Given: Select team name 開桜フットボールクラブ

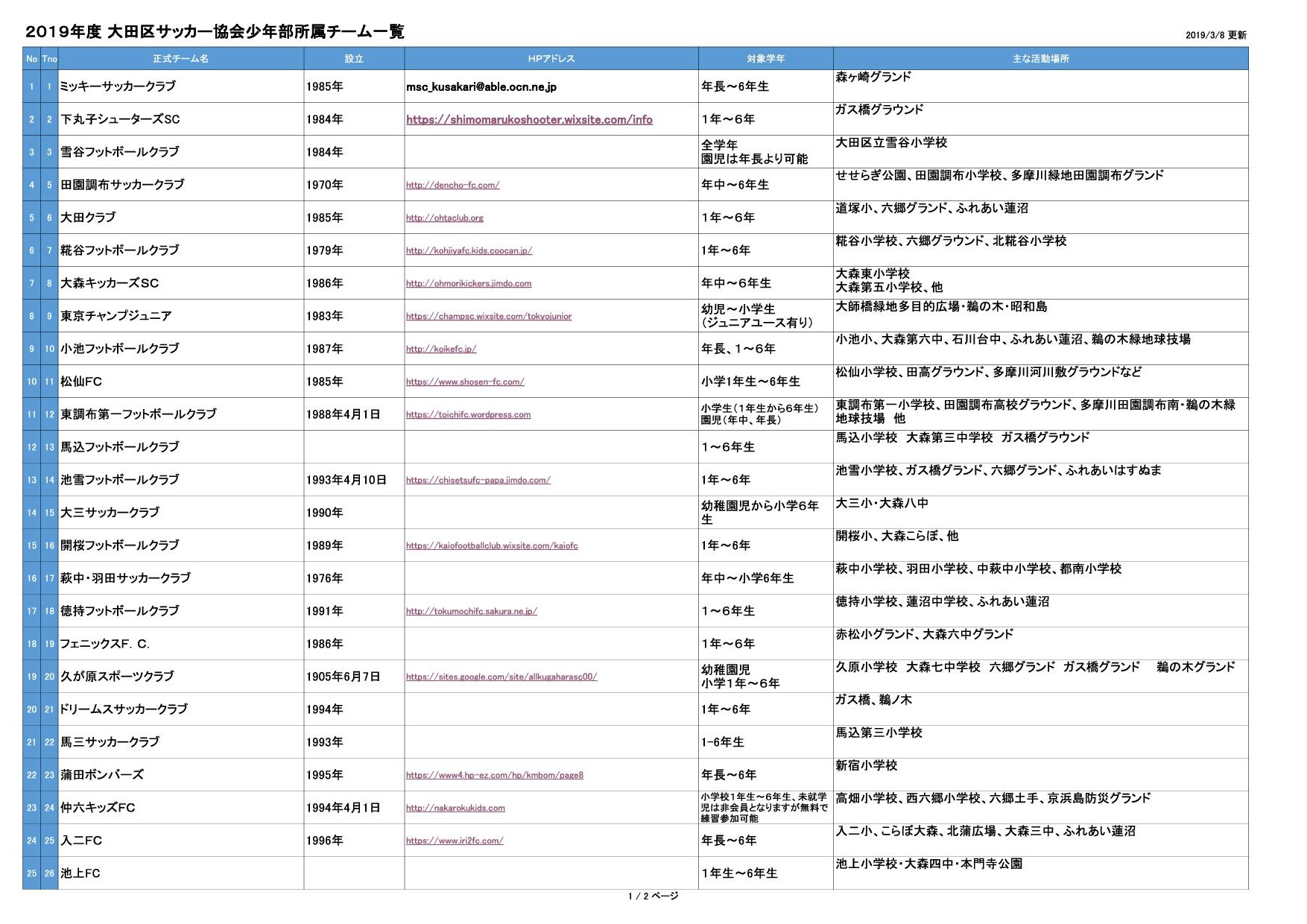Looking at the screenshot, I should click(119, 545).
